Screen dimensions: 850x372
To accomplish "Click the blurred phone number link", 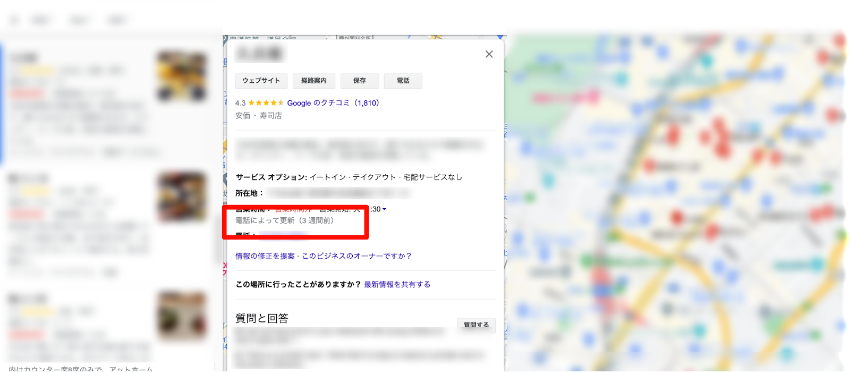I will pos(284,234).
